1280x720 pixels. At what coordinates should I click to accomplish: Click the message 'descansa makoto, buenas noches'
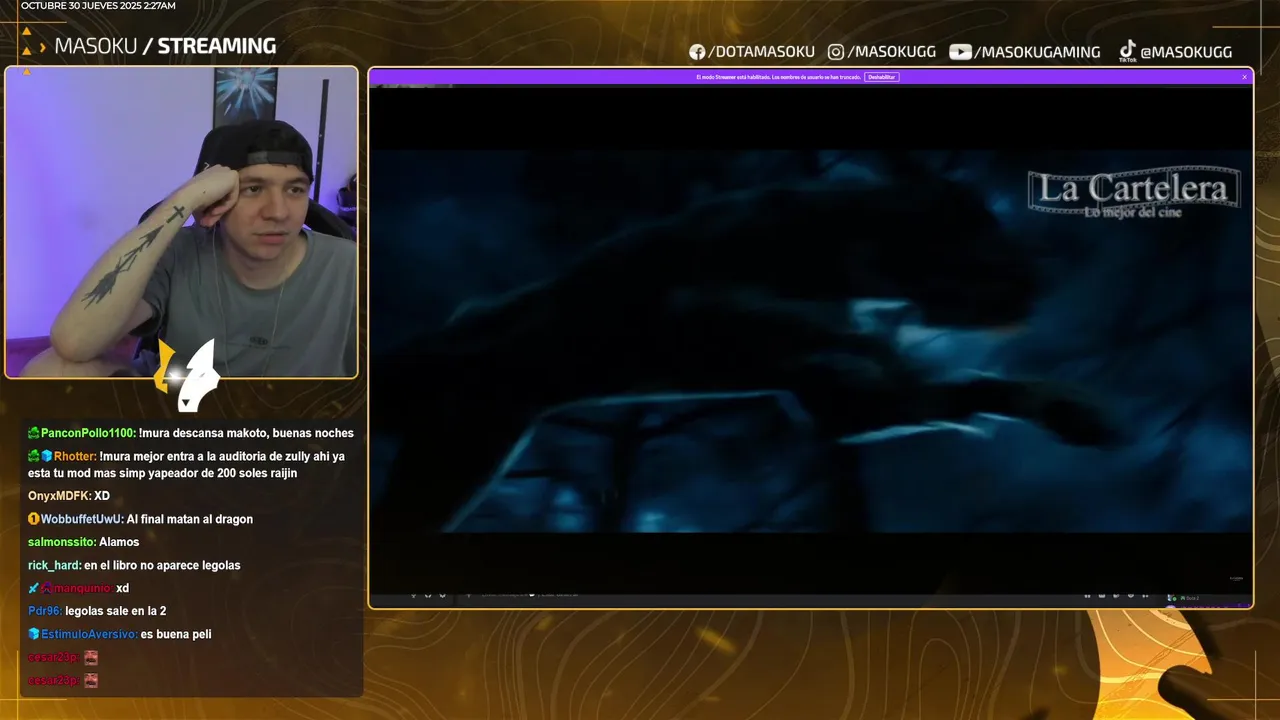[x=264, y=433]
